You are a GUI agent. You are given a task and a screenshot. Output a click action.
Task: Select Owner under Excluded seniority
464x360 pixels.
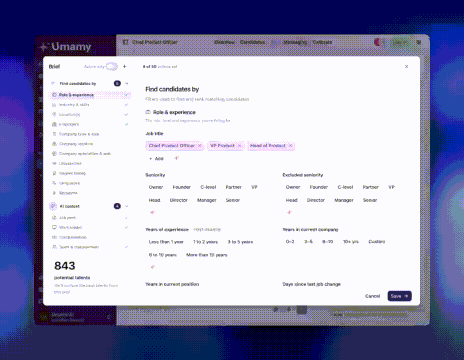(x=293, y=187)
